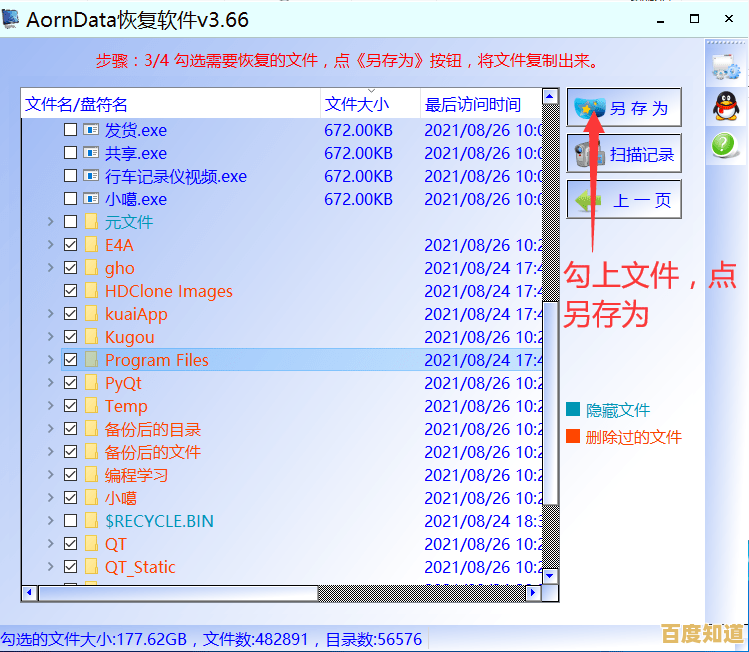This screenshot has width=749, height=652.
Task: Check the box for 发货.exe
Action: coord(70,129)
